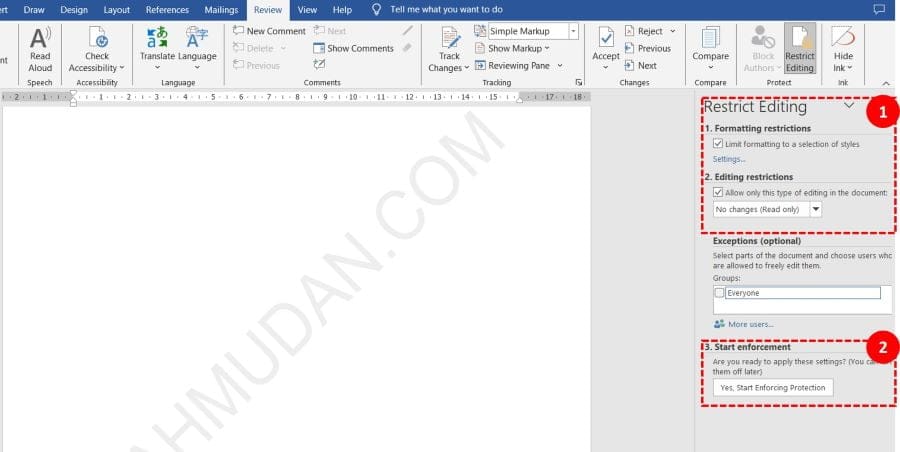This screenshot has width=900, height=452.
Task: Open the Compare documents tool
Action: 710,40
